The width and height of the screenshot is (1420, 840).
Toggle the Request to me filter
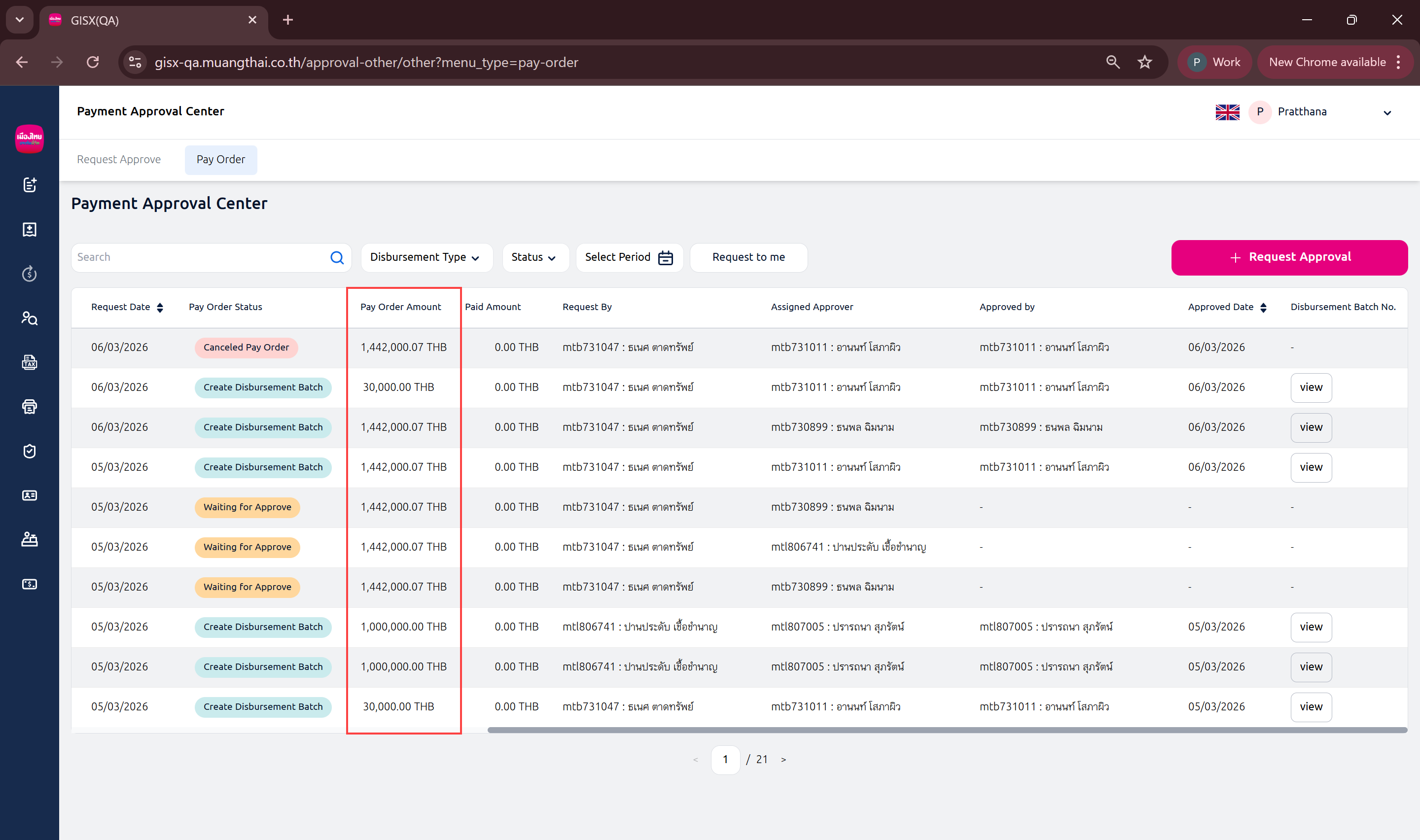(x=748, y=257)
